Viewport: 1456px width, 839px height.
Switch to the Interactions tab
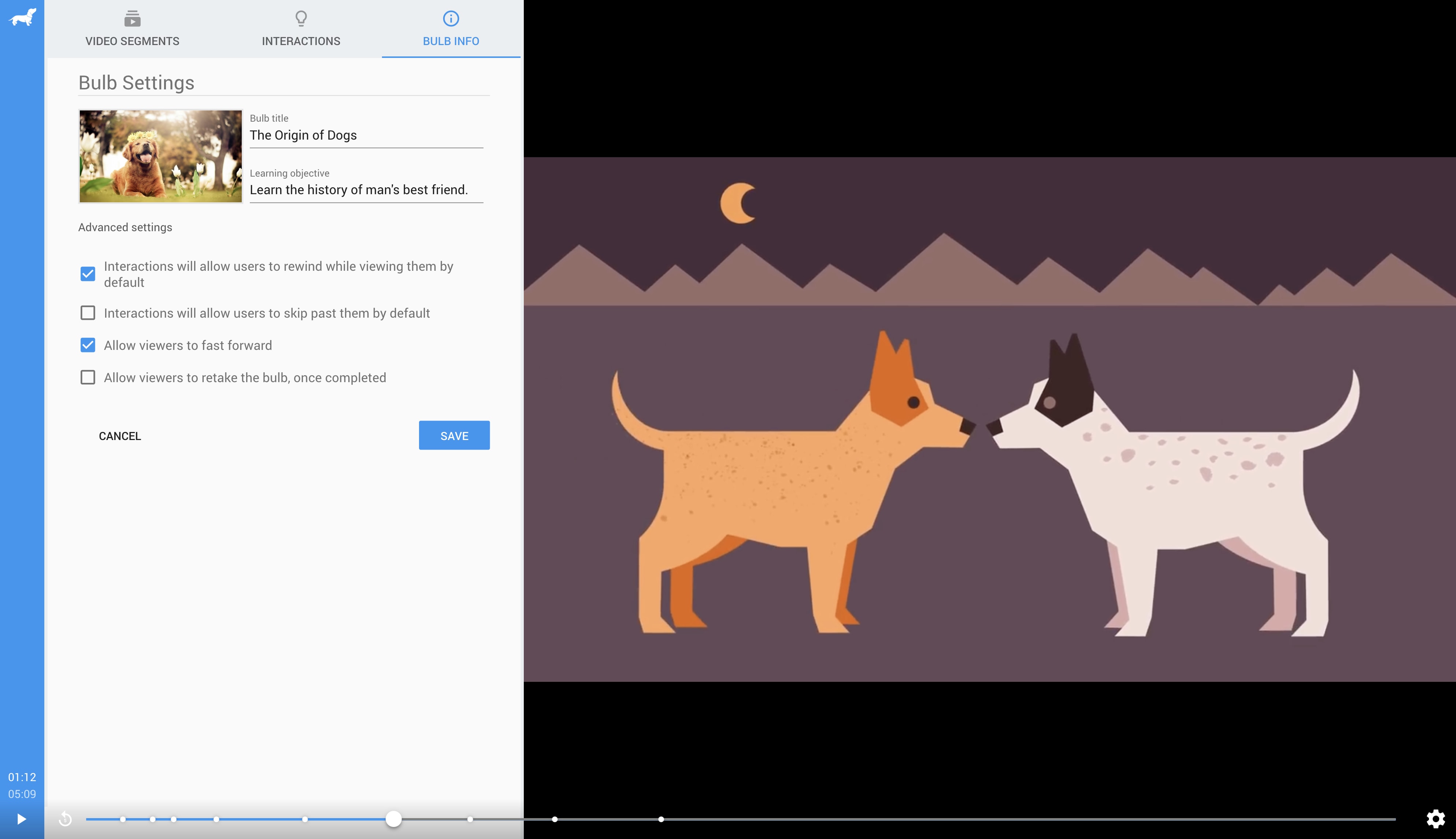pos(301,28)
